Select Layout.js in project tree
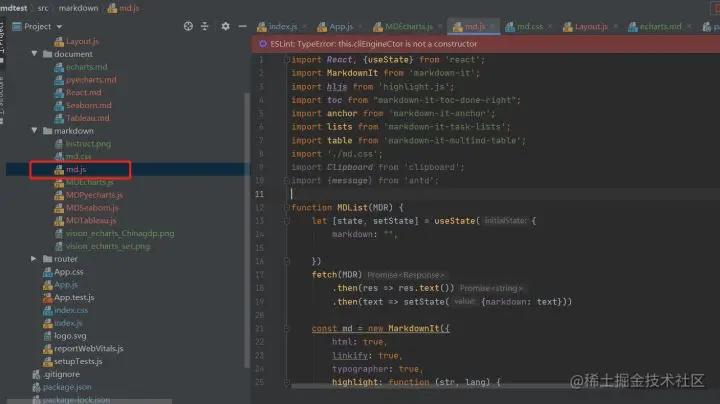The width and height of the screenshot is (720, 404). click(x=77, y=41)
